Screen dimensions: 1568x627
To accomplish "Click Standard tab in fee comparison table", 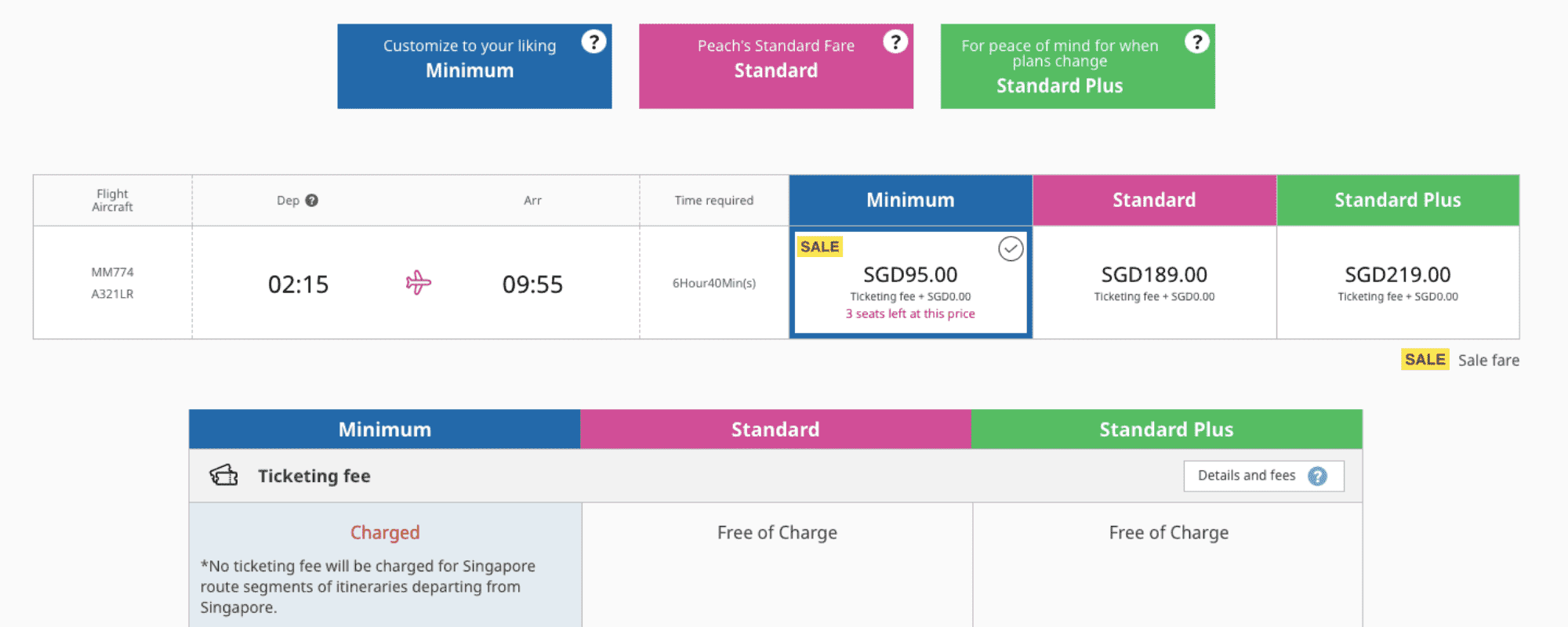I will (x=775, y=429).
